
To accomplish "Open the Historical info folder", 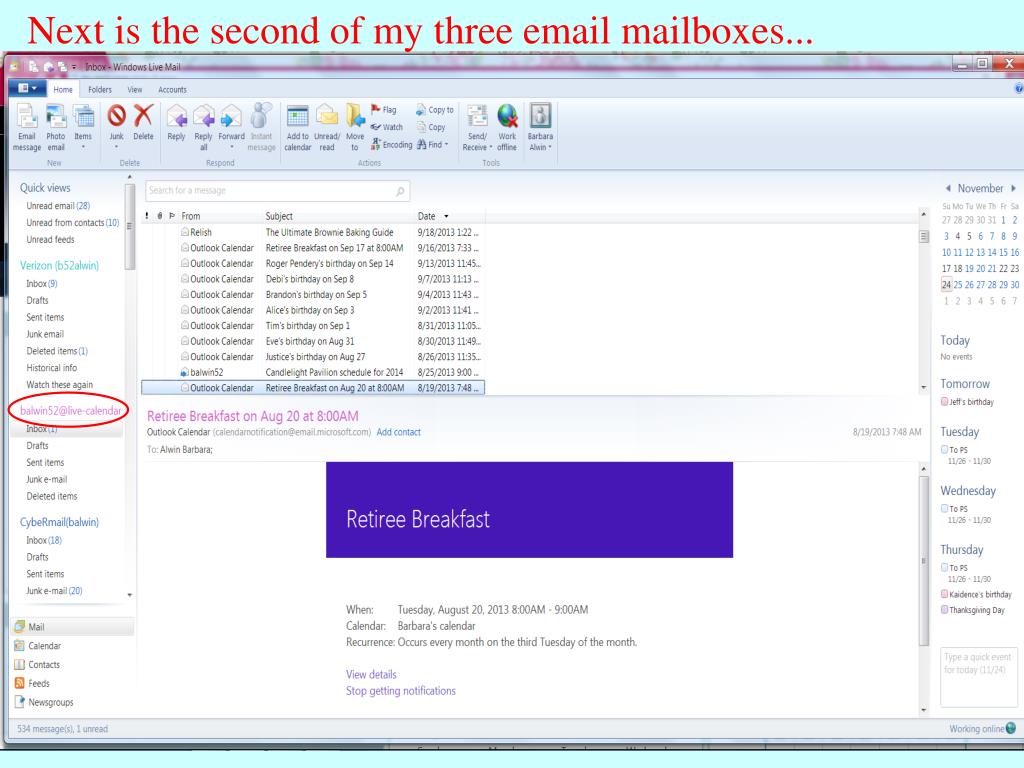I will pyautogui.click(x=52, y=368).
